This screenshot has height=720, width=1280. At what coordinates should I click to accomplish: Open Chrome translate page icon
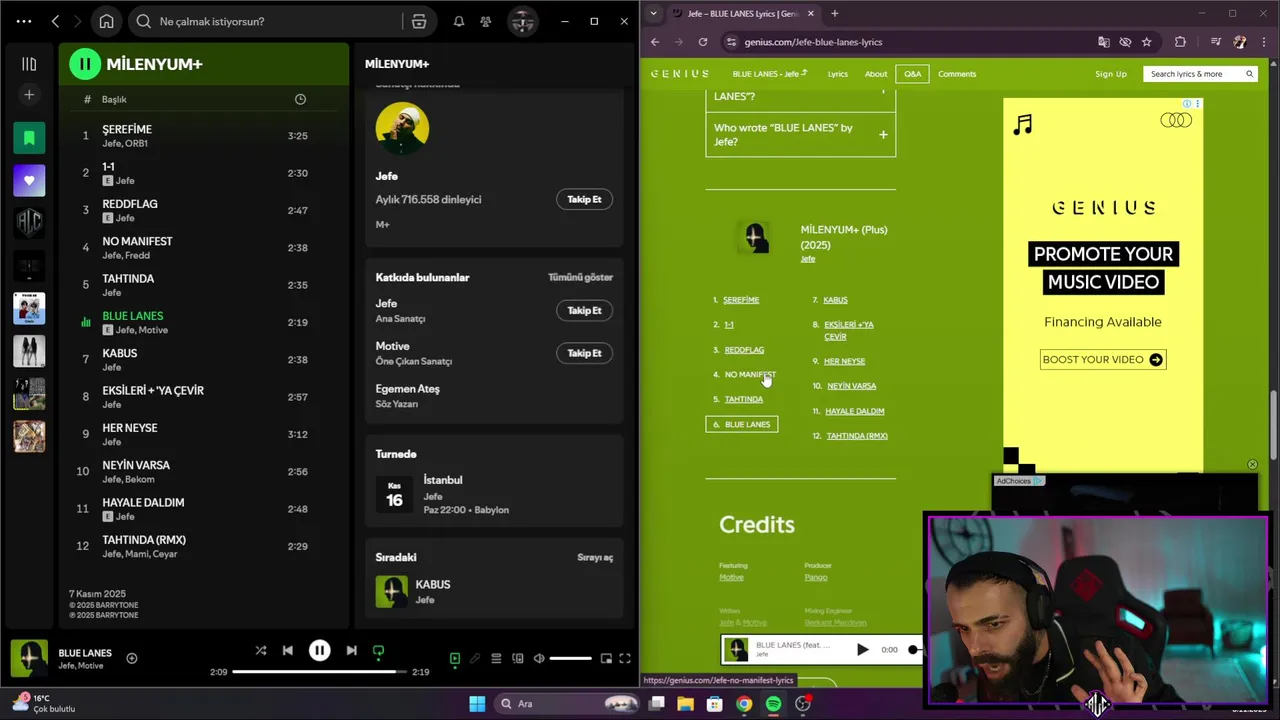1104,42
